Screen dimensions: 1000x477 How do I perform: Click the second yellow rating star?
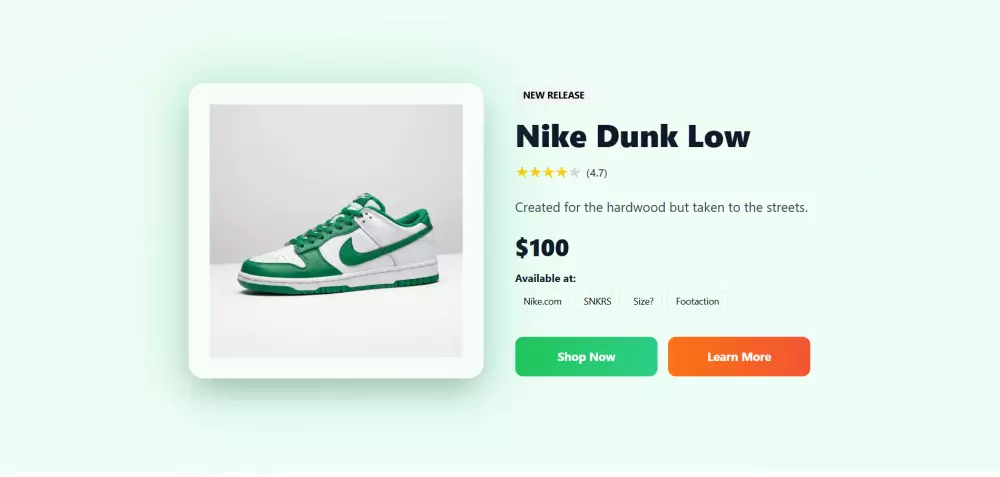535,172
